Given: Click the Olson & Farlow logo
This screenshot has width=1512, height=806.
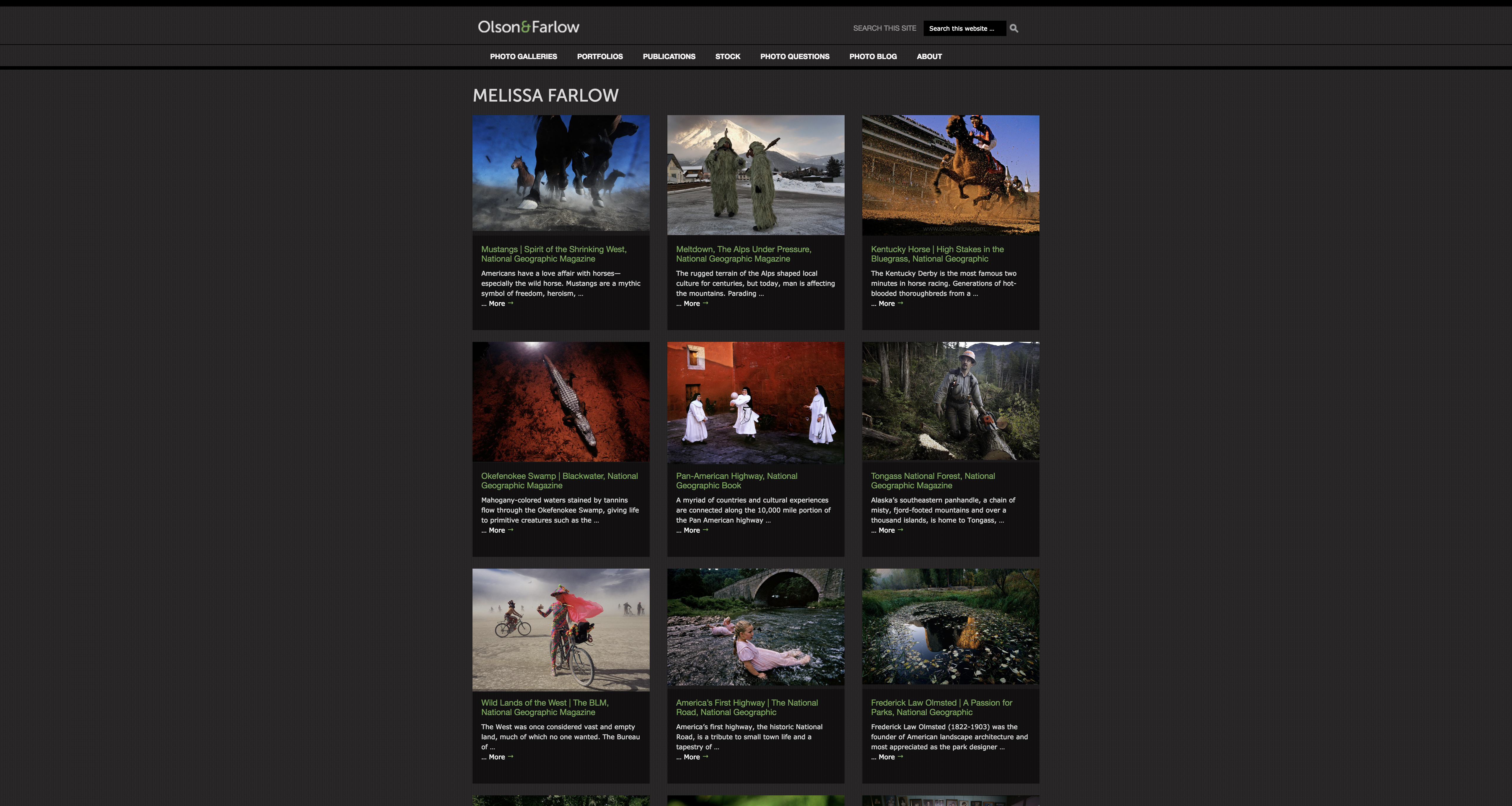Looking at the screenshot, I should tap(528, 27).
